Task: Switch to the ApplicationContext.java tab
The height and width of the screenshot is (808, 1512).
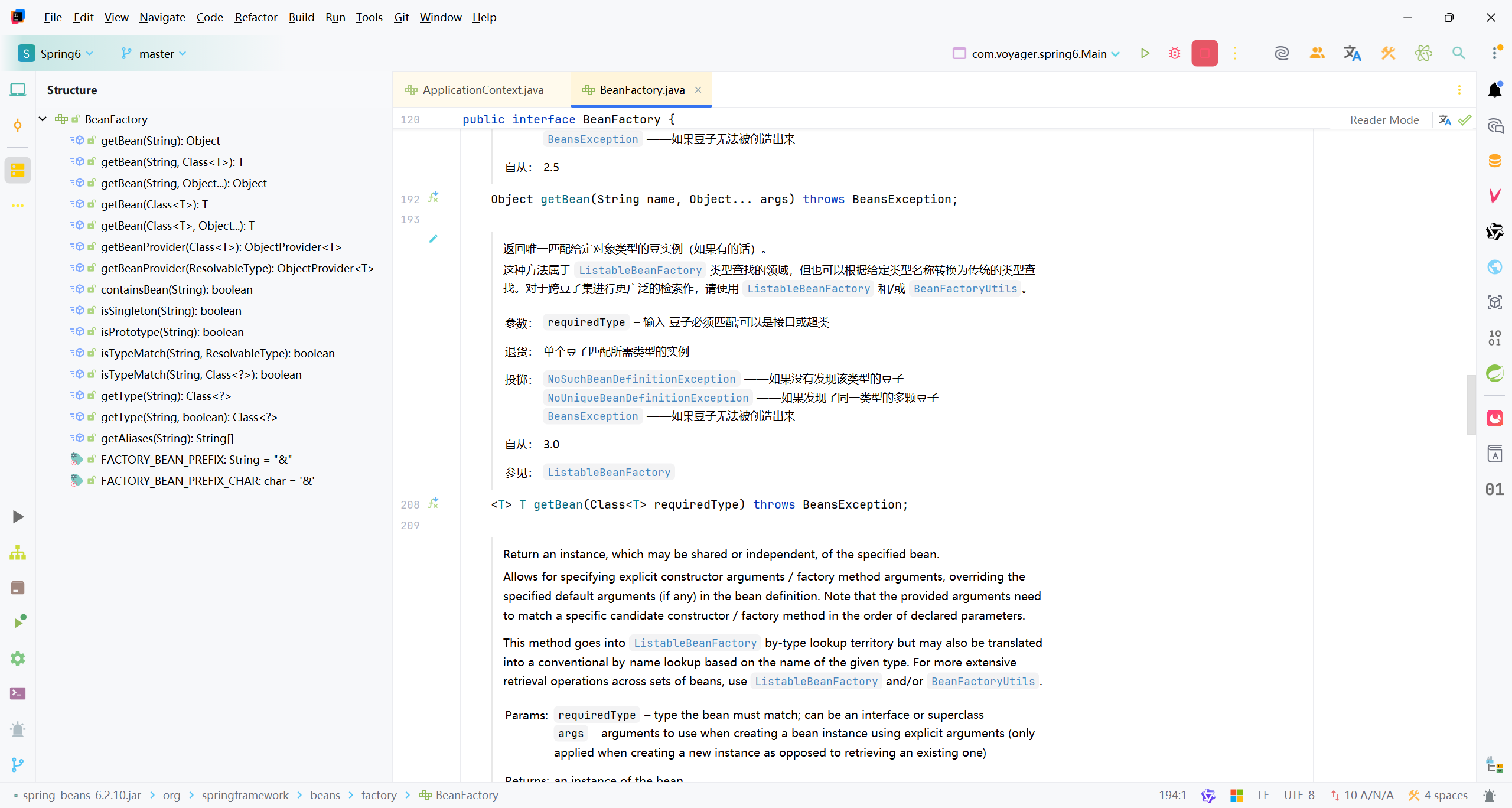Action: [482, 90]
